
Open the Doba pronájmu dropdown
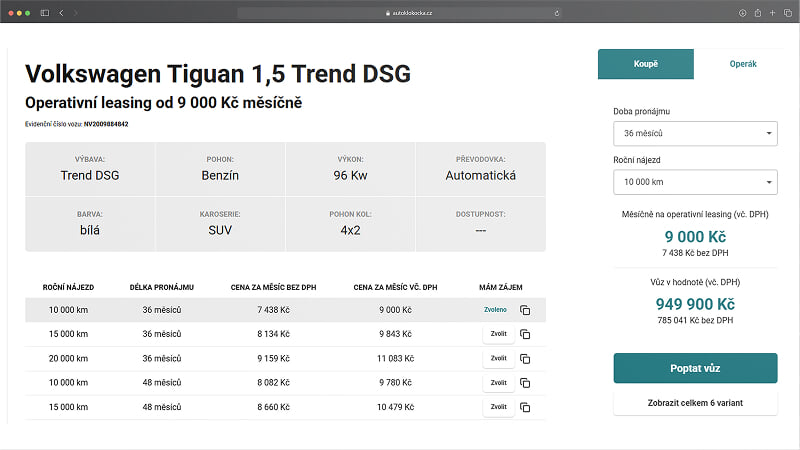pos(695,133)
